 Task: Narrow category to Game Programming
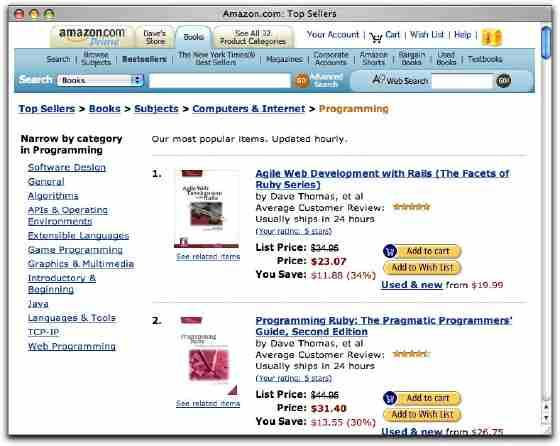point(75,250)
